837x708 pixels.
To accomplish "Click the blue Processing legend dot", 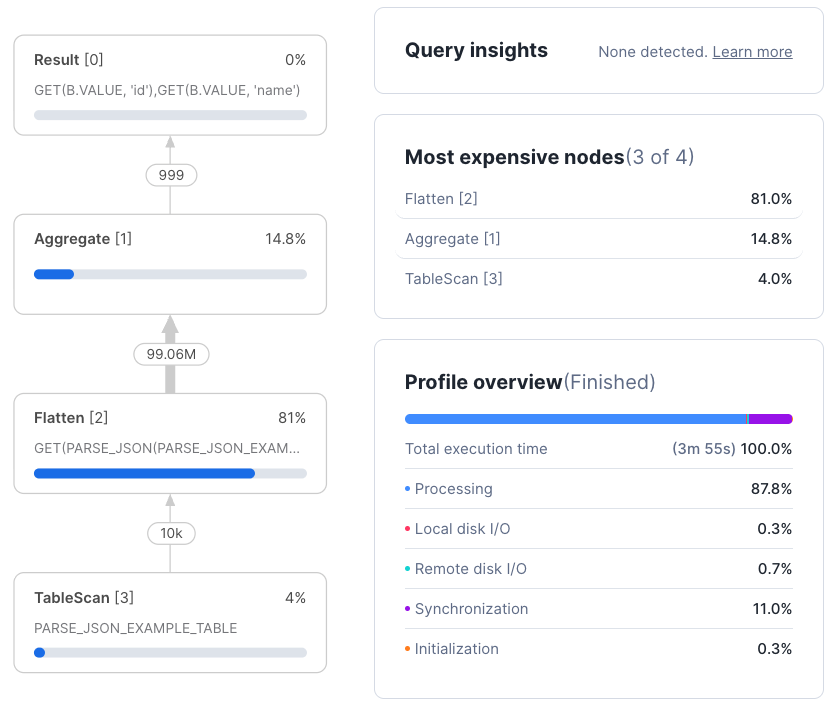I will [x=409, y=489].
